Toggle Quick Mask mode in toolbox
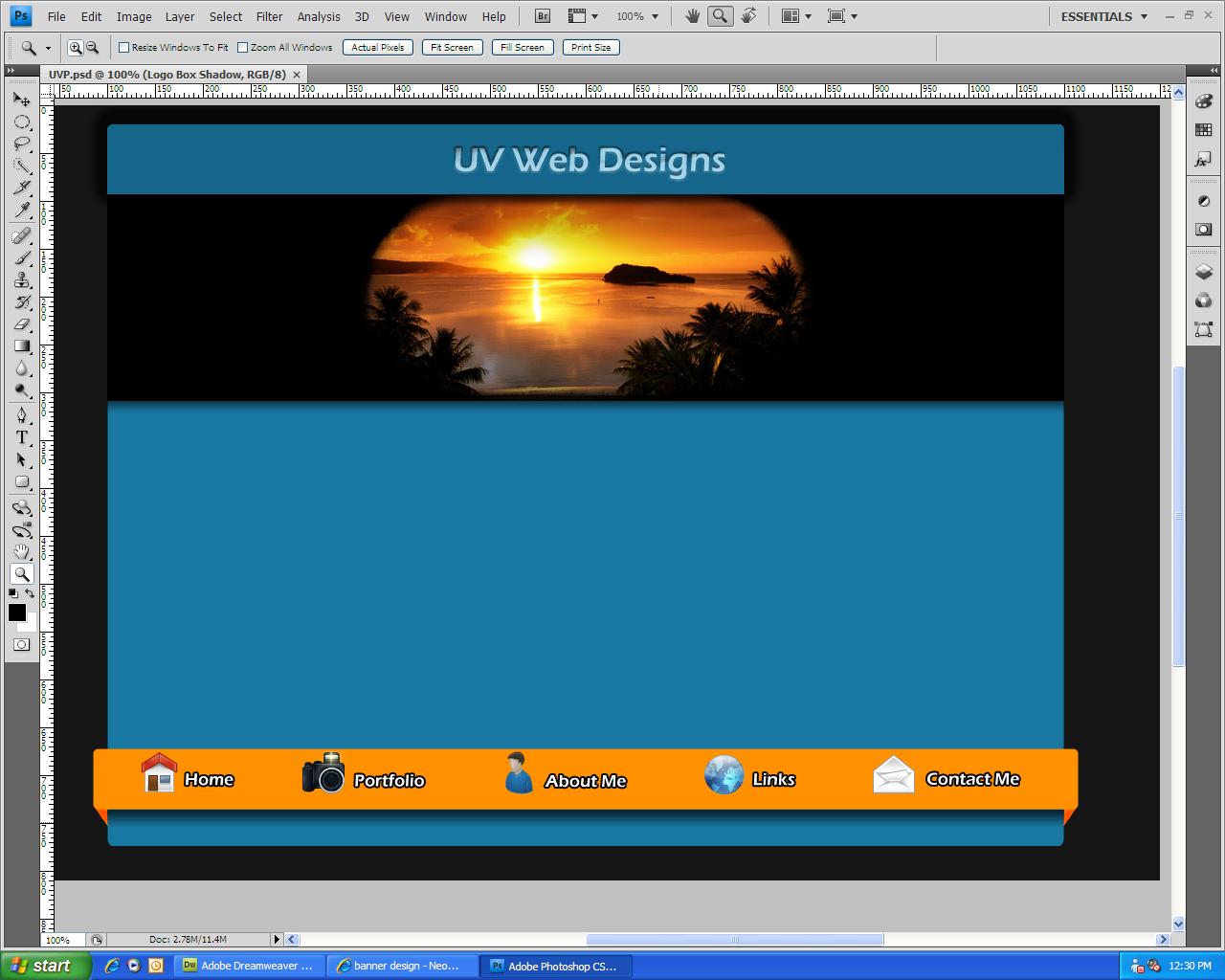This screenshot has width=1225, height=980. coord(21,645)
